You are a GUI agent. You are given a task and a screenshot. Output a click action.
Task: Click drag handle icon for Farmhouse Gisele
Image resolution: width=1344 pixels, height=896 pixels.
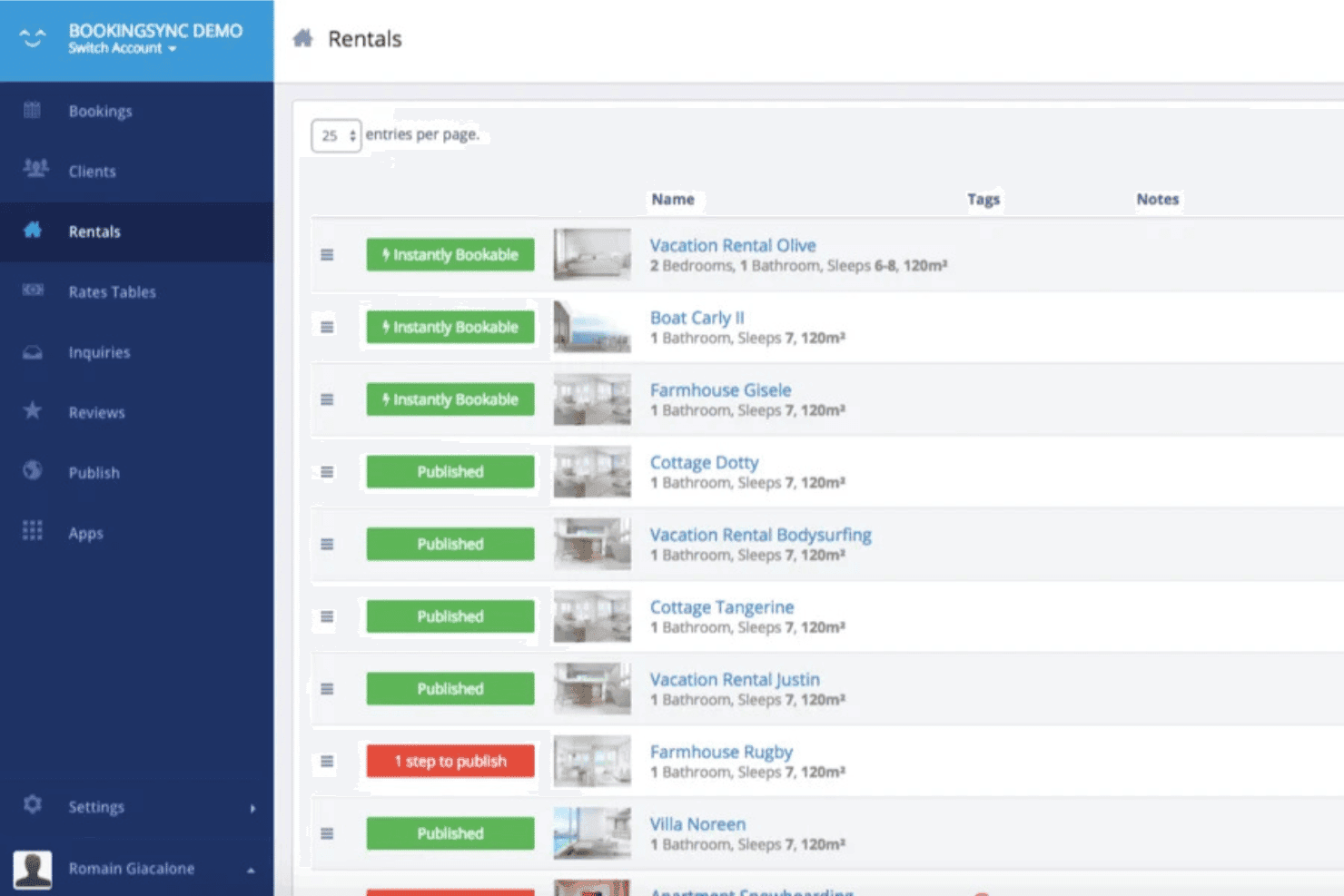(327, 399)
